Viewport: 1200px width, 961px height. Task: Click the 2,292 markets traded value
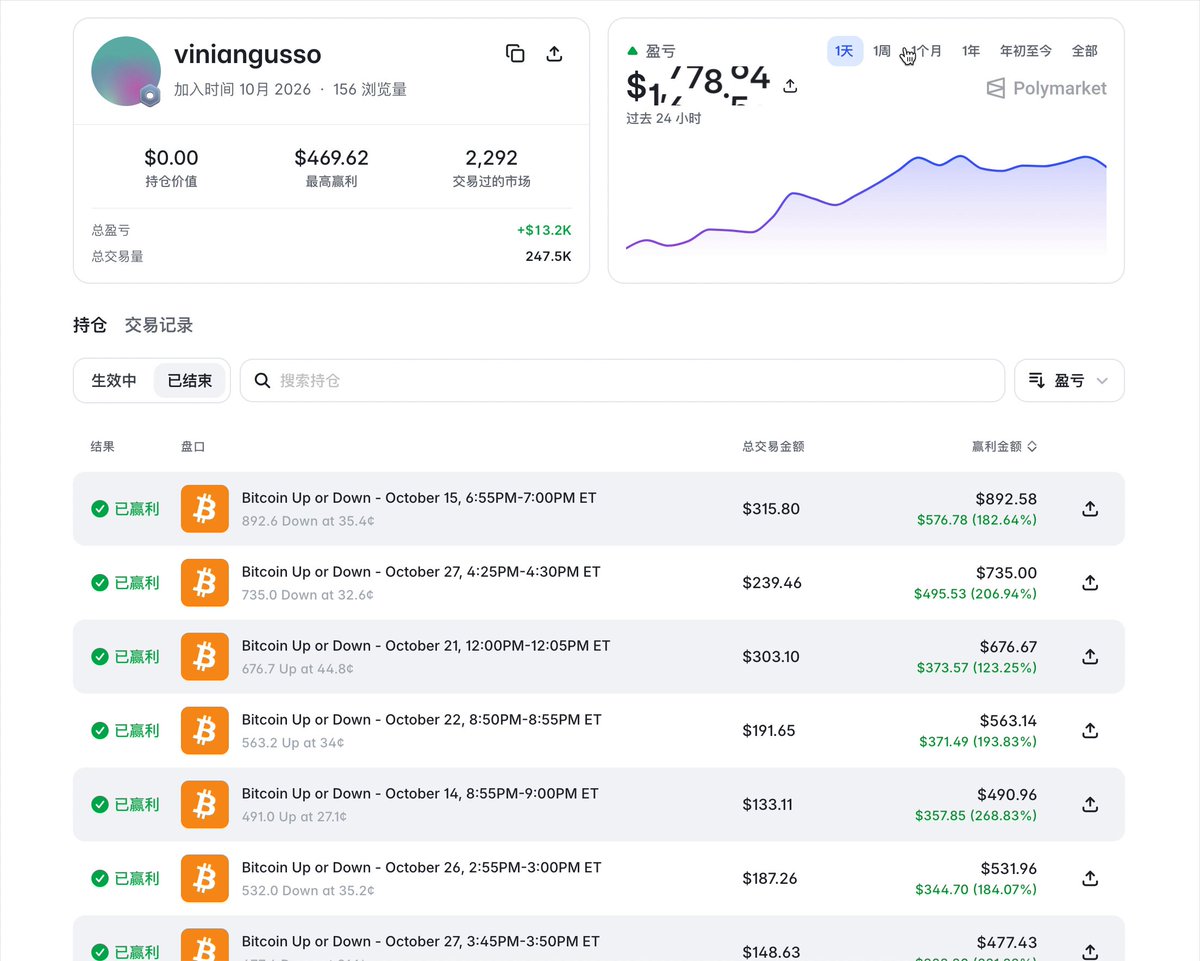[491, 158]
